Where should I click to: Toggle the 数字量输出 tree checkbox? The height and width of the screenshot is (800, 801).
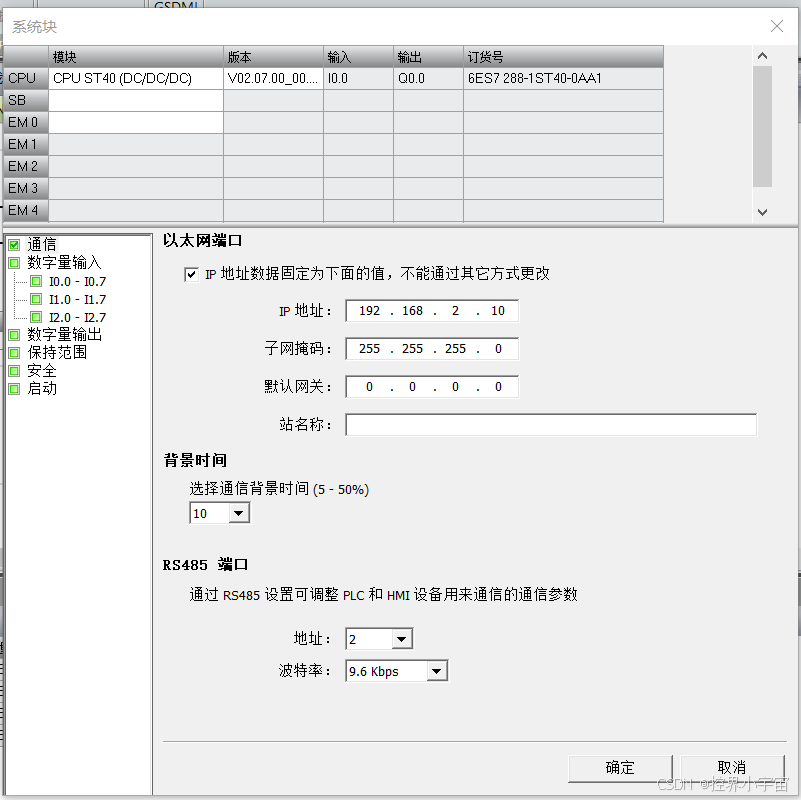(x=14, y=335)
